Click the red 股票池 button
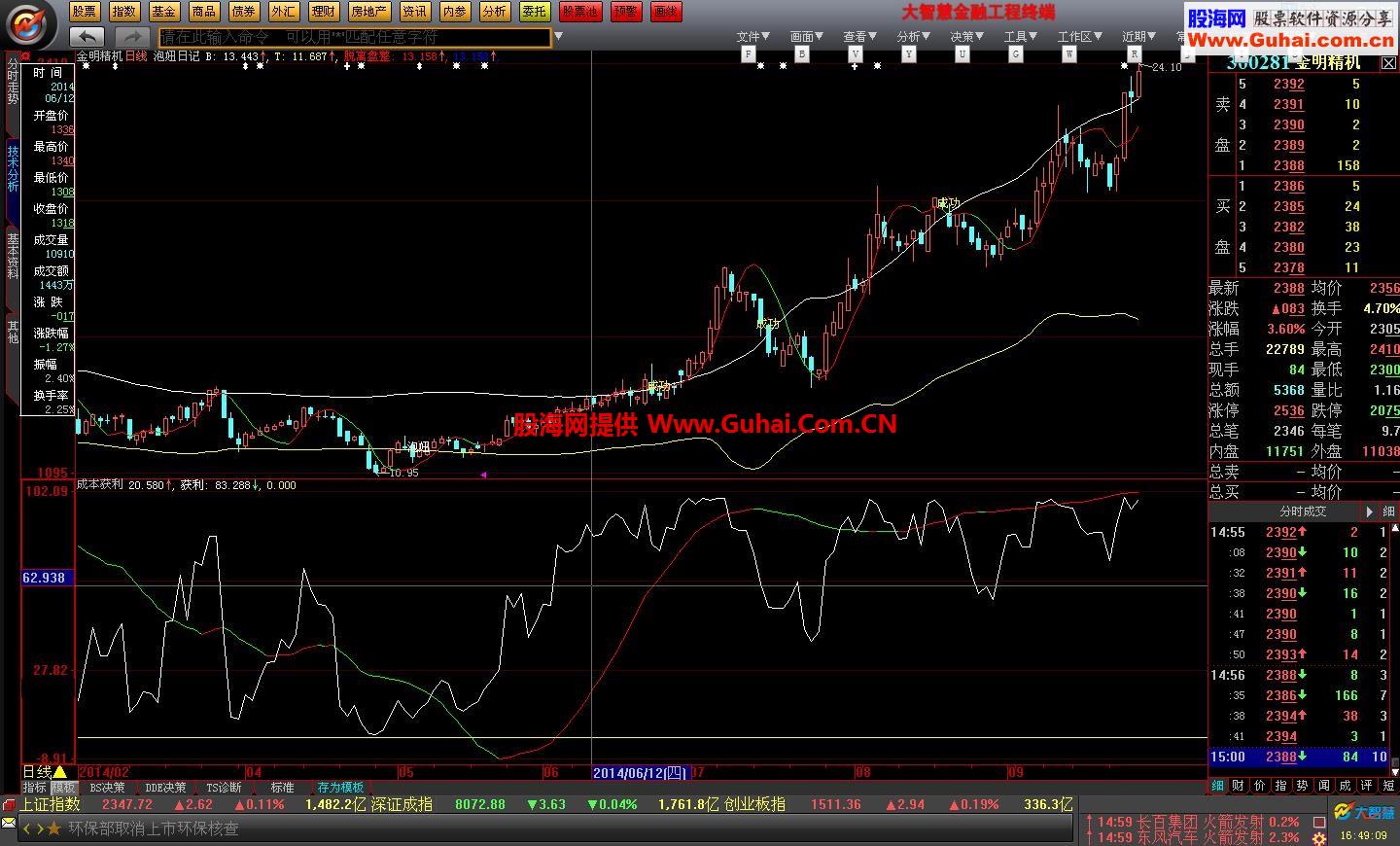The image size is (1400, 846). pyautogui.click(x=580, y=12)
